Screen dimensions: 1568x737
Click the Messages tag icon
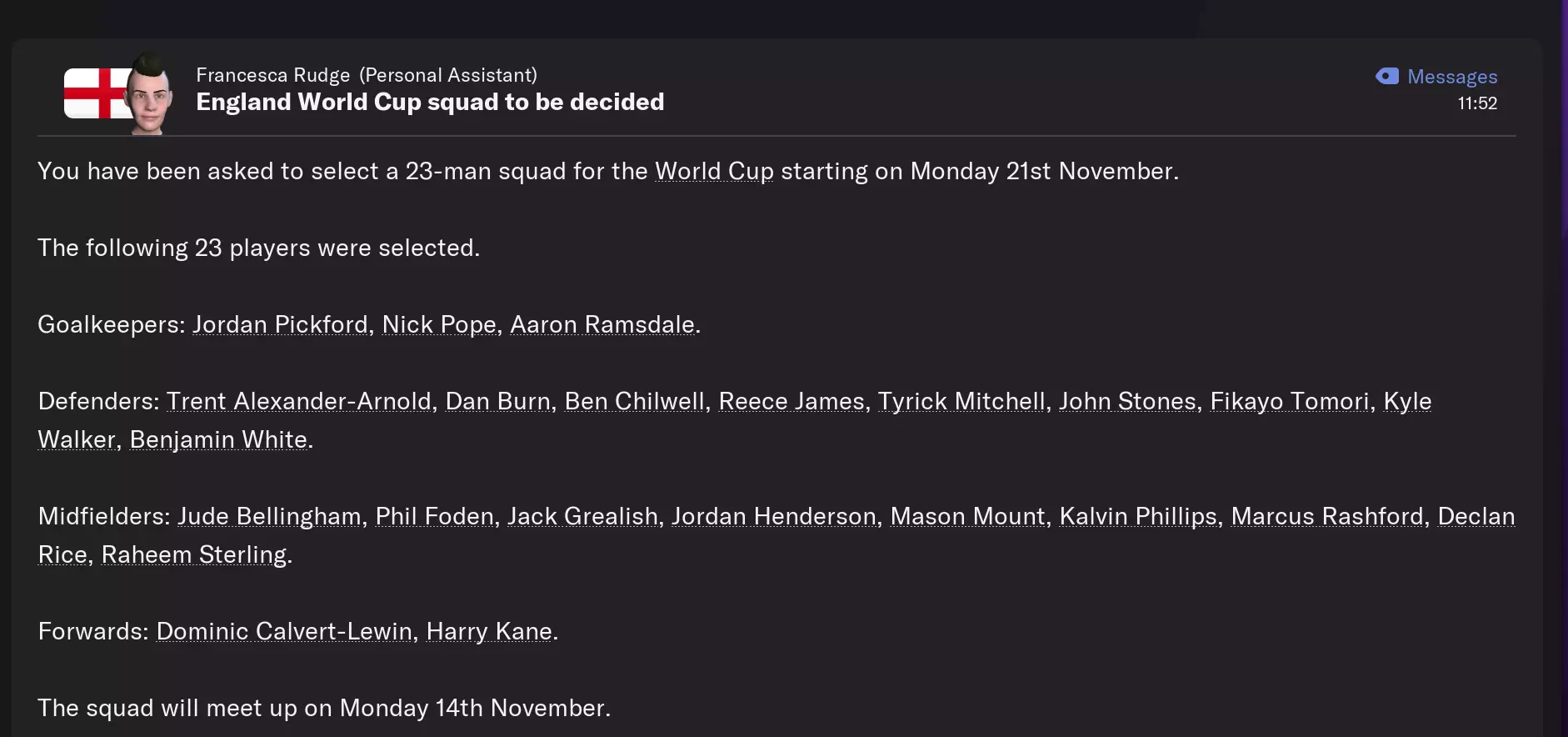point(1387,77)
